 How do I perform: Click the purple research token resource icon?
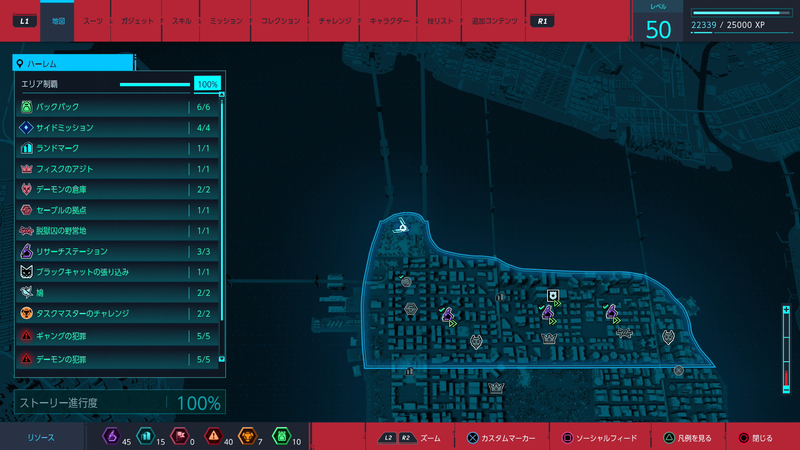pos(111,436)
